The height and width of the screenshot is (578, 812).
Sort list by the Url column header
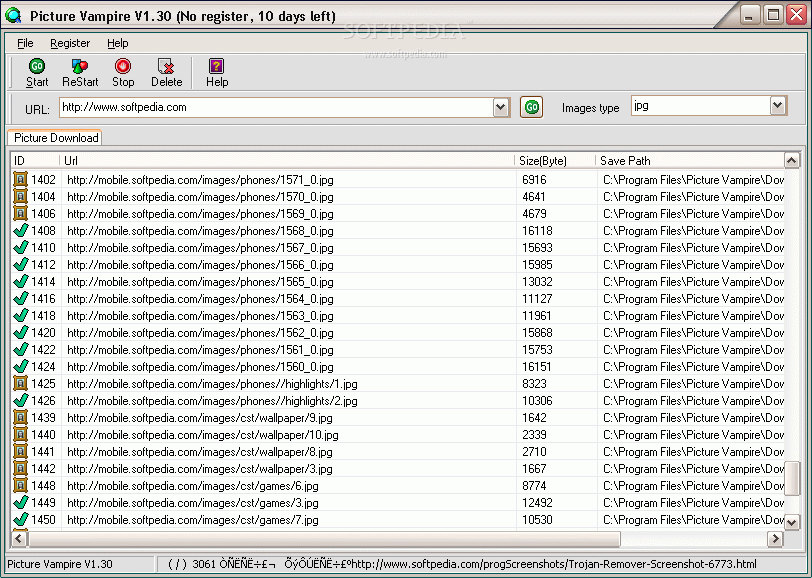pos(287,161)
